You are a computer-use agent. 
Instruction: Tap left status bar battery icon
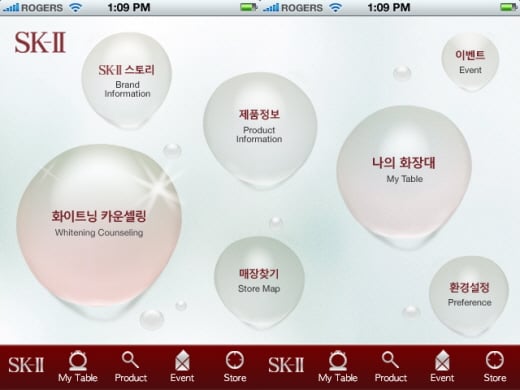(x=249, y=7)
